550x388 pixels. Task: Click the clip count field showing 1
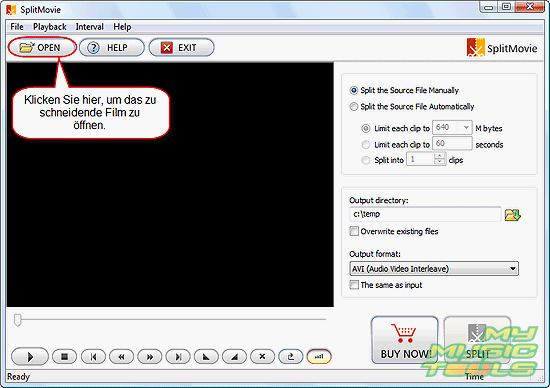pos(420,159)
